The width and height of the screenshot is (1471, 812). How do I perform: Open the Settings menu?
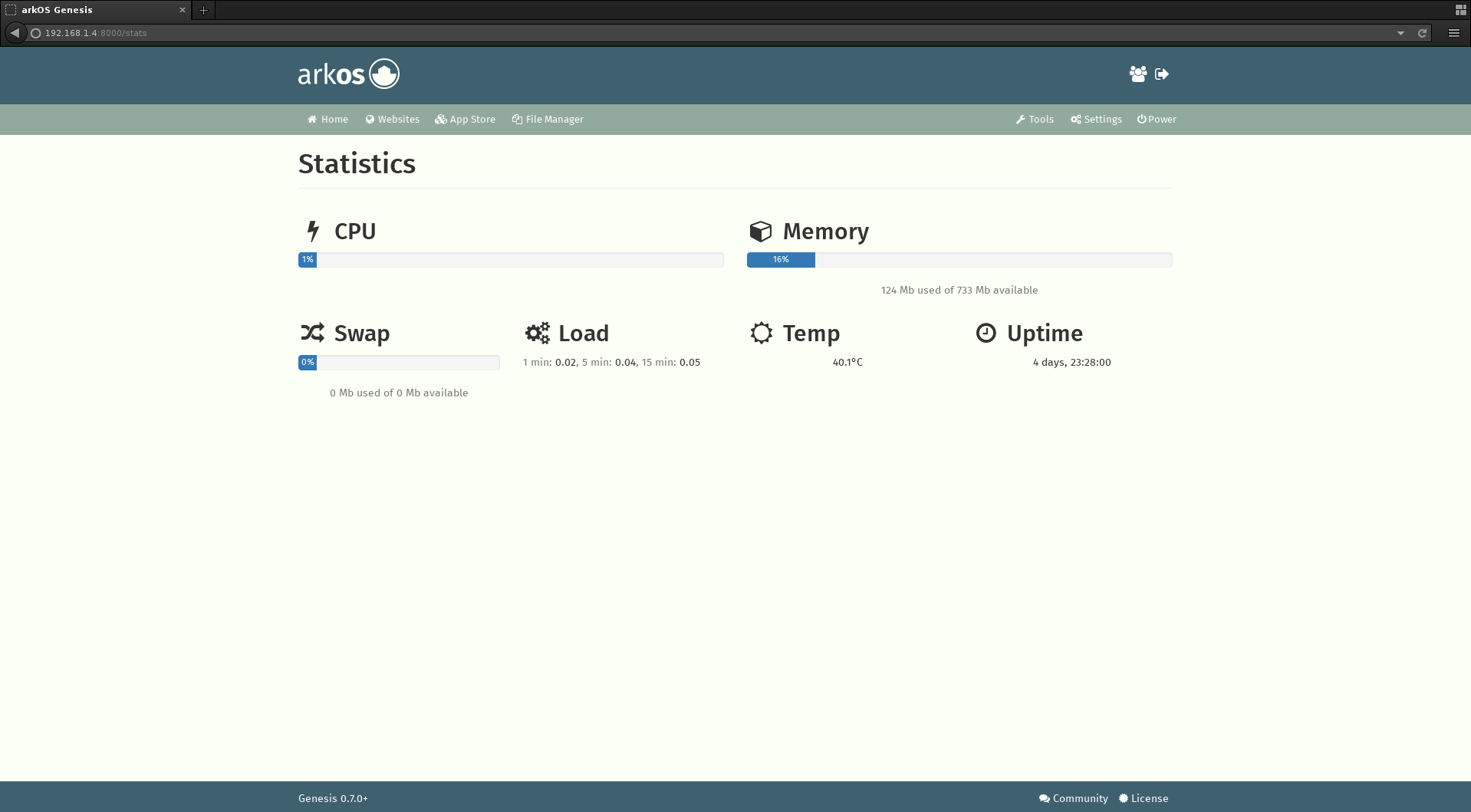1096,120
